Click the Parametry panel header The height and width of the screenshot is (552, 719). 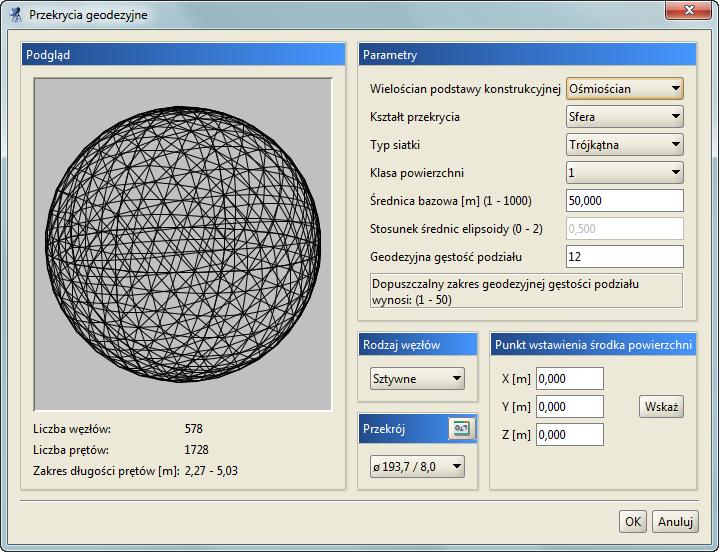[x=527, y=55]
